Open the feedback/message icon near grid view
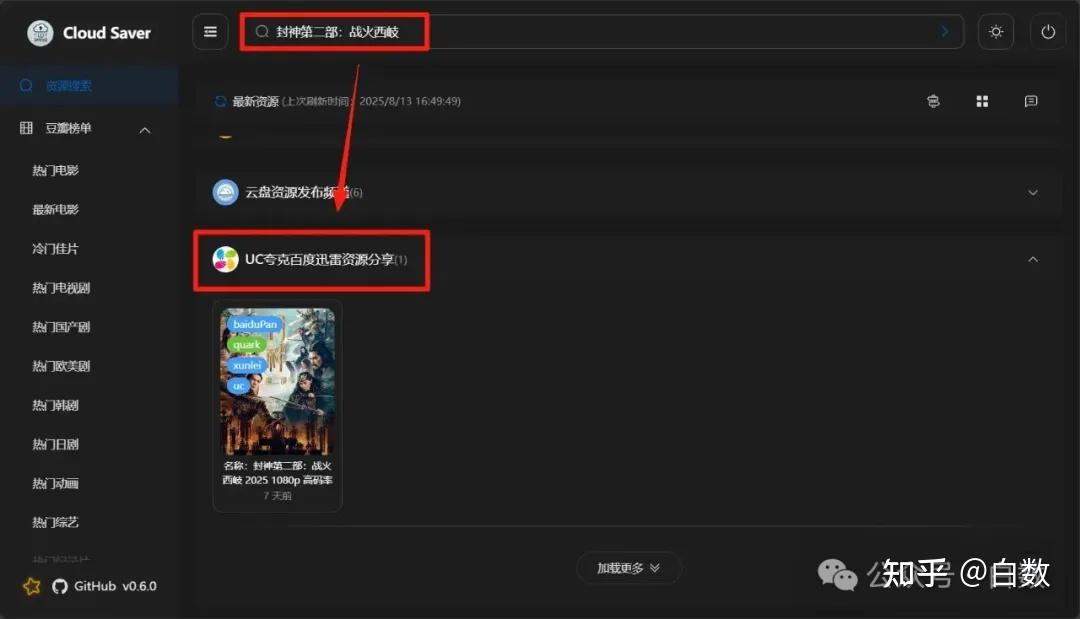The width and height of the screenshot is (1080, 619). [x=1030, y=101]
